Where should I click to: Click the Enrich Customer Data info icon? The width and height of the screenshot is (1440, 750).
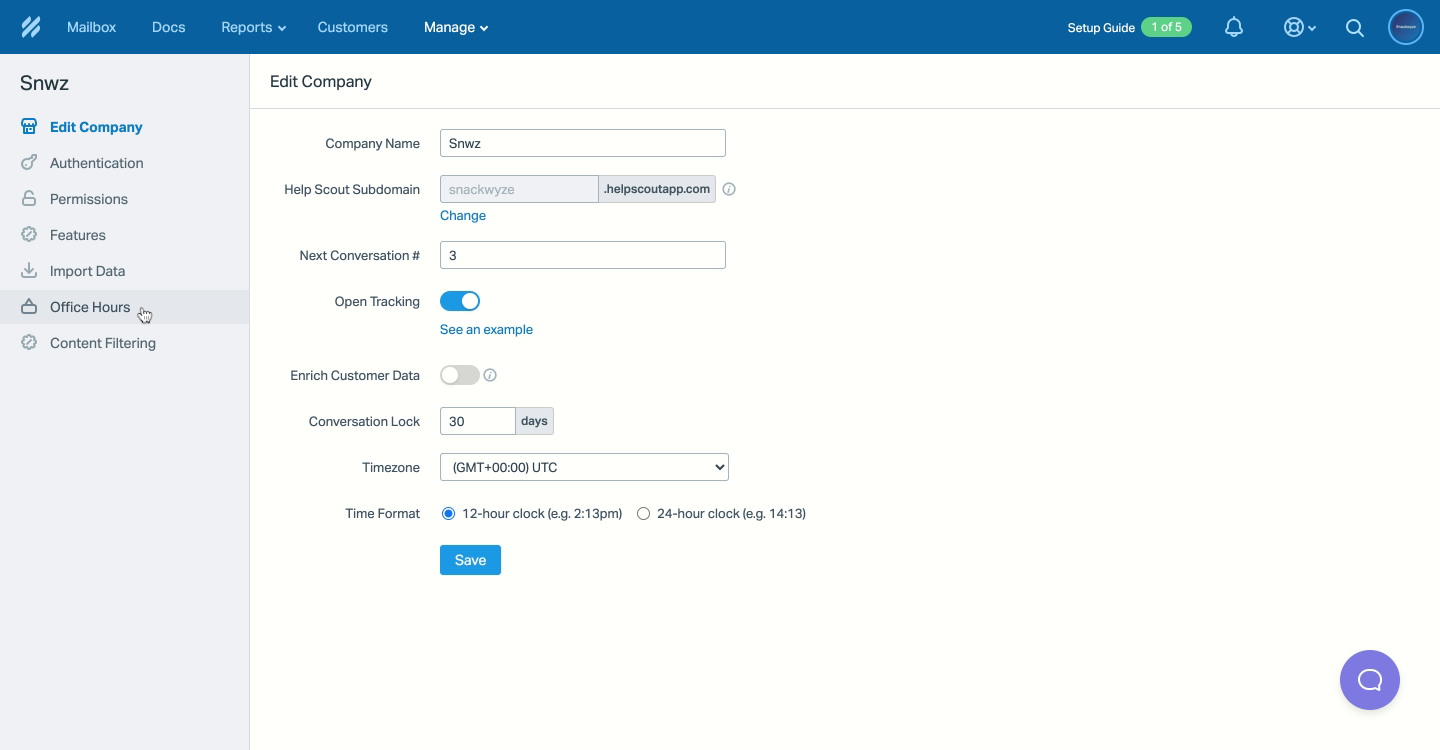(x=490, y=375)
